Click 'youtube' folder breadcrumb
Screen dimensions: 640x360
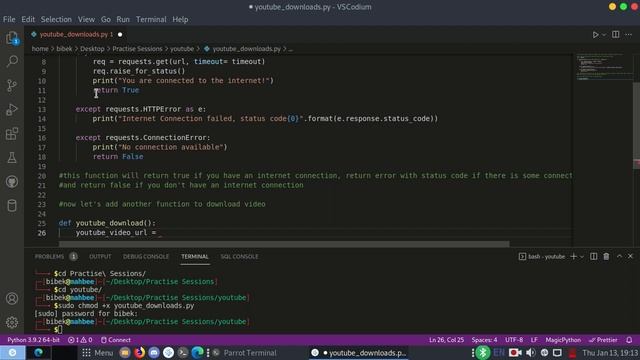tap(182, 49)
